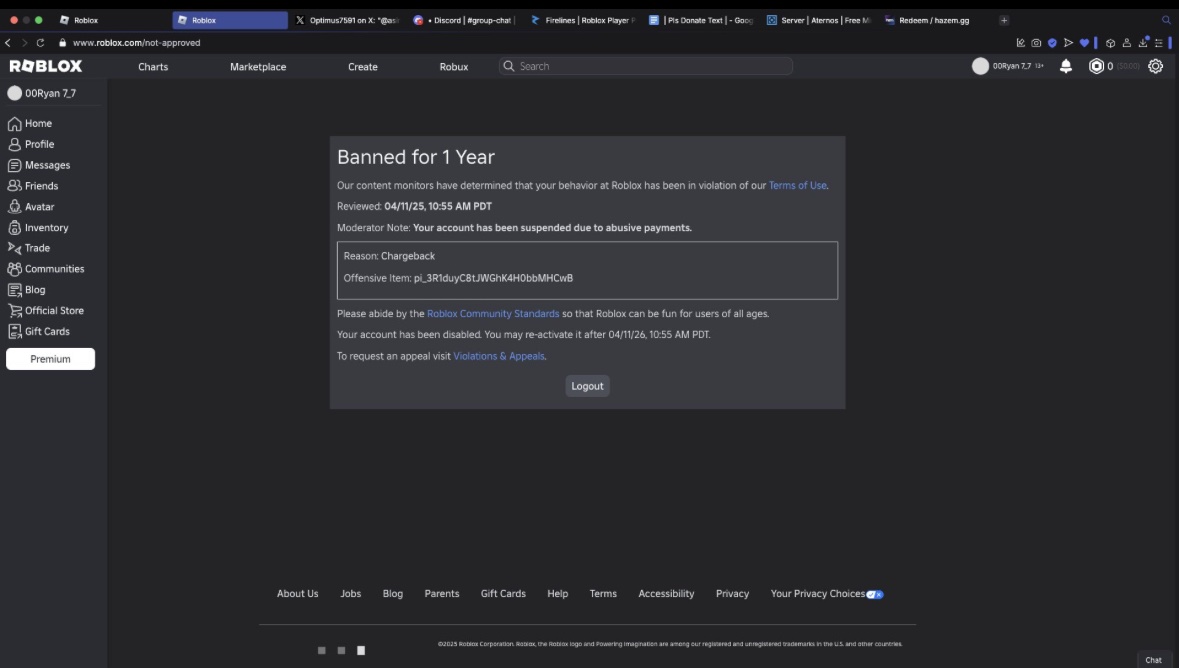Click the browser send arrow icon
Image resolution: width=1179 pixels, height=668 pixels.
coord(1068,43)
